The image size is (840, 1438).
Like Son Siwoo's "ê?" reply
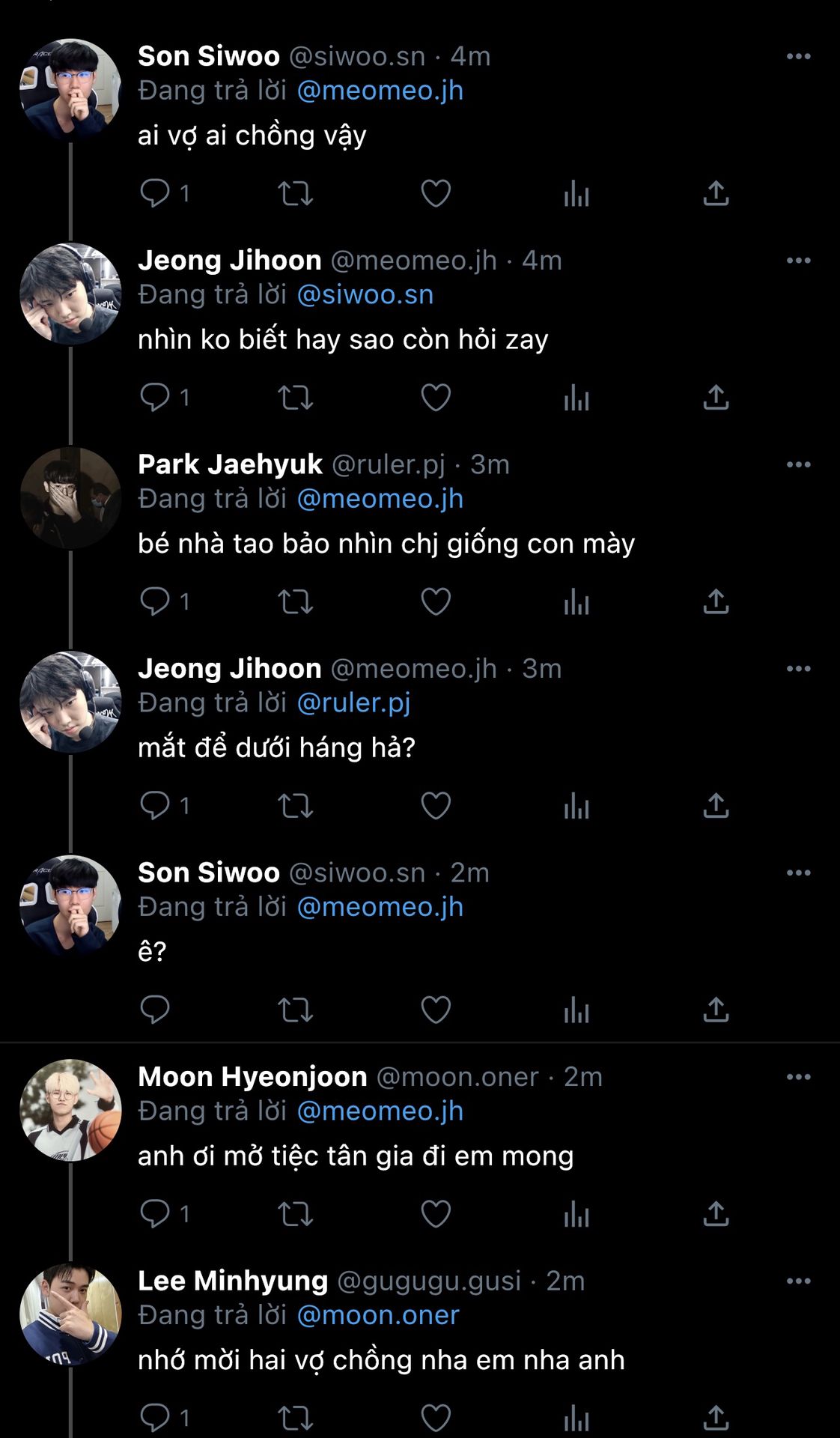[x=436, y=1010]
